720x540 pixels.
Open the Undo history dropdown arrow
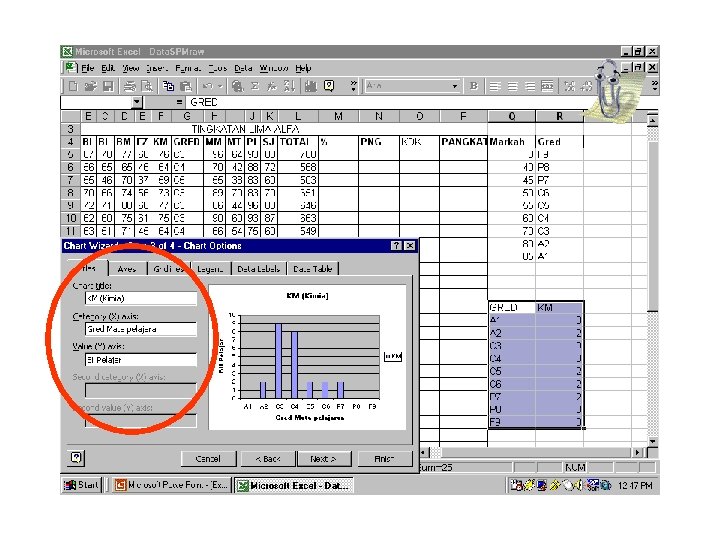click(220, 86)
